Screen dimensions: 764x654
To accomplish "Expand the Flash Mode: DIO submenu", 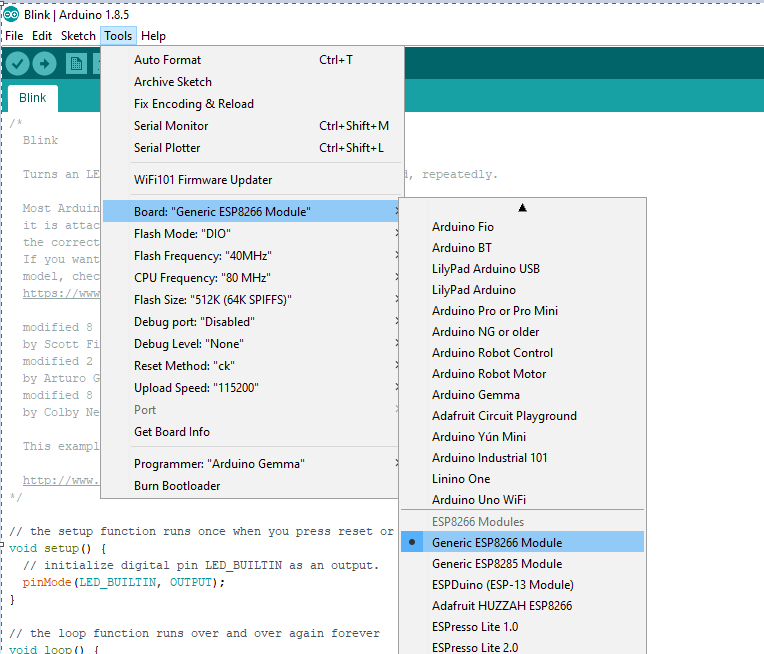I will [x=252, y=234].
